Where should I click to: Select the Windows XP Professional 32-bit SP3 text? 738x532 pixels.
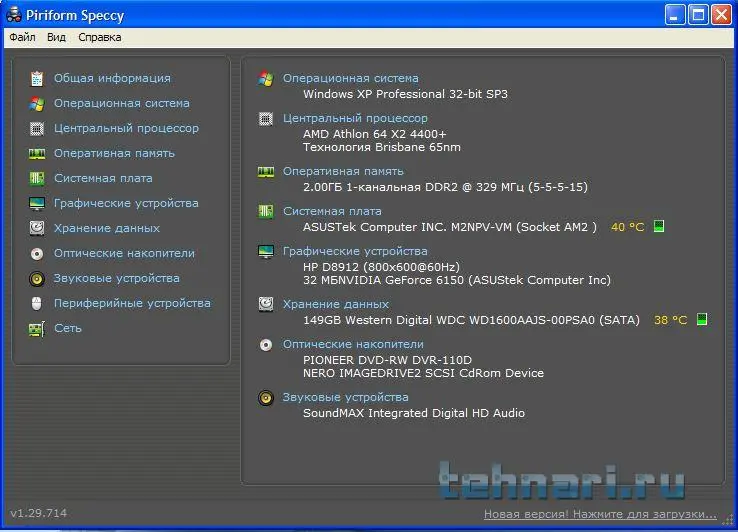pos(405,94)
